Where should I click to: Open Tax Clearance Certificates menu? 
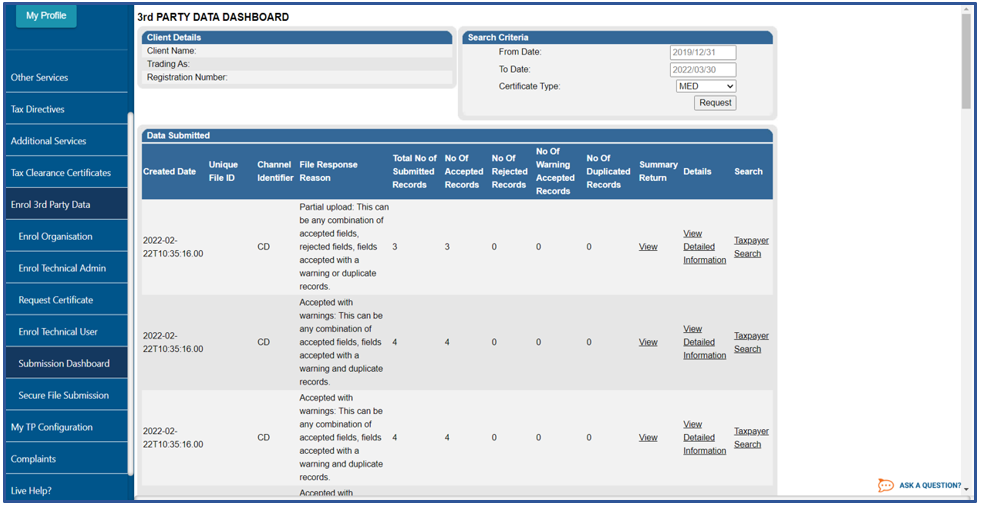pyautogui.click(x=61, y=173)
